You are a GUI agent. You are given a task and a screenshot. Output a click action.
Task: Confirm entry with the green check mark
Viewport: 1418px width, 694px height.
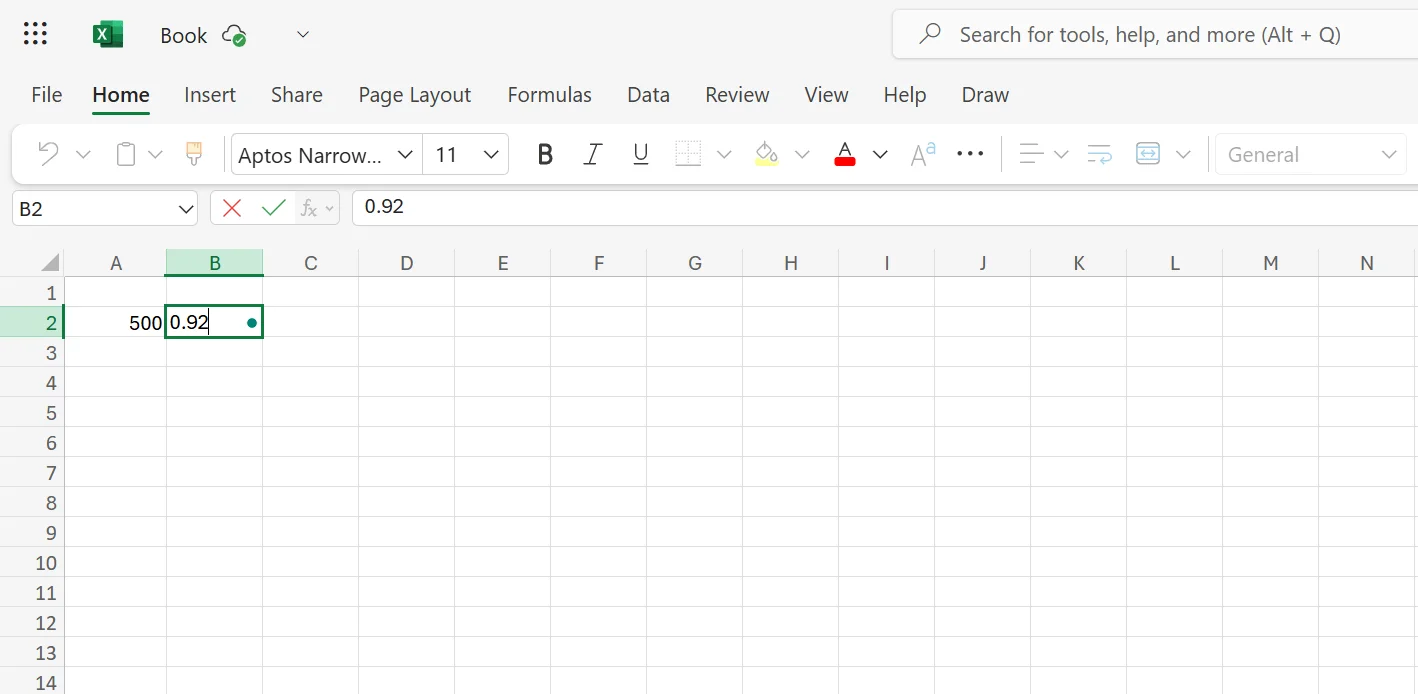[273, 207]
